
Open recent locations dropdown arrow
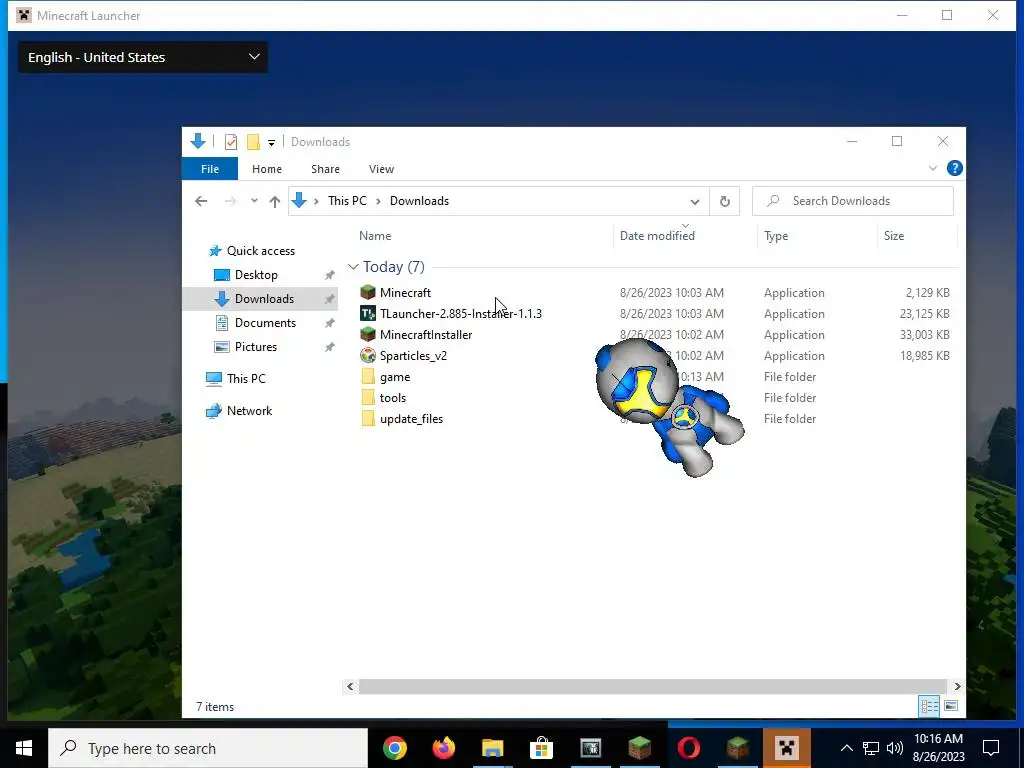click(x=254, y=201)
